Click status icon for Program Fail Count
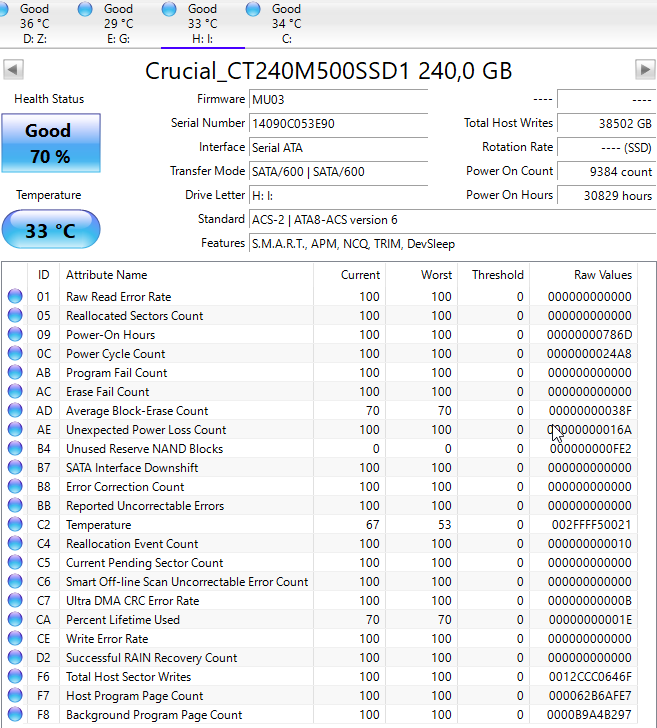This screenshot has width=657, height=728. coord(15,372)
